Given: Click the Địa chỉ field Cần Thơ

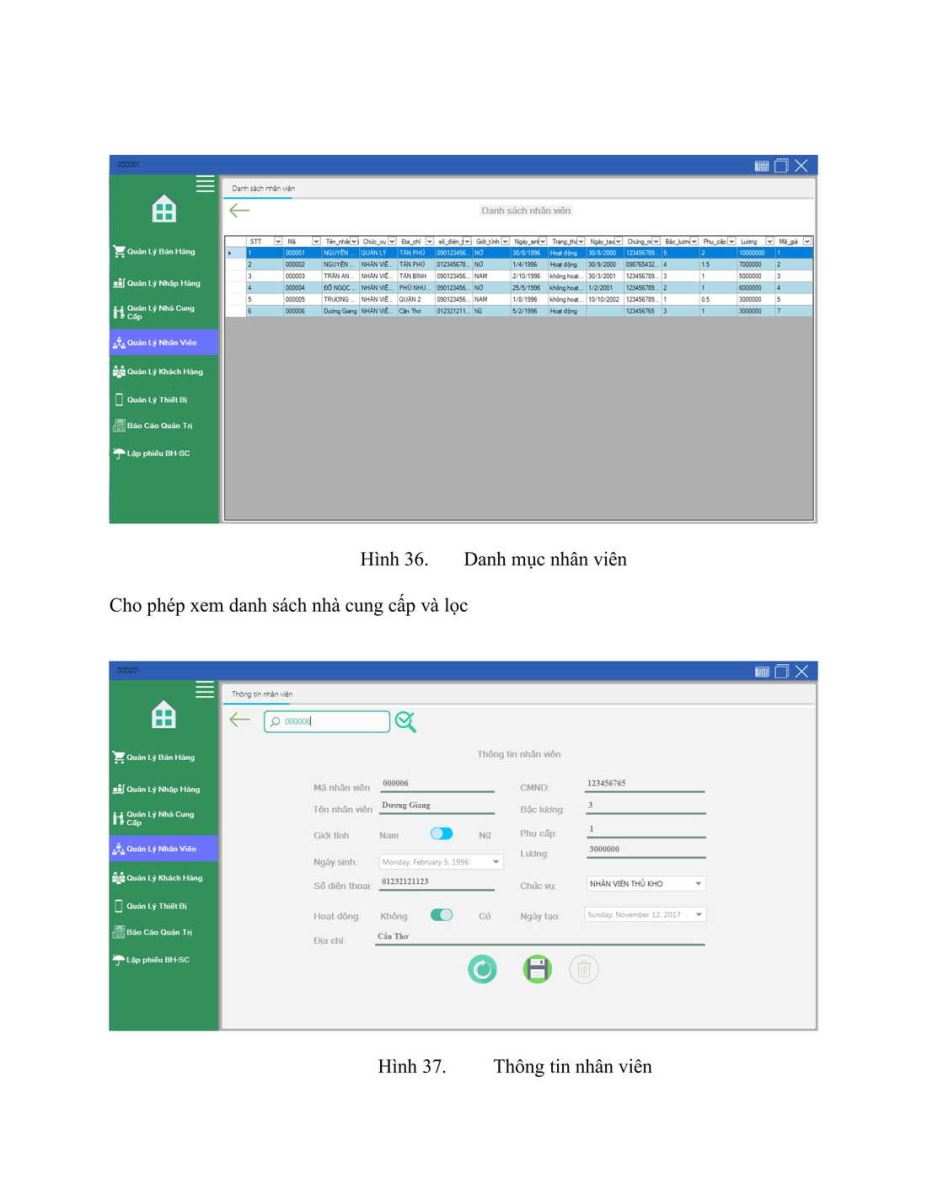Looking at the screenshot, I should (x=540, y=937).
